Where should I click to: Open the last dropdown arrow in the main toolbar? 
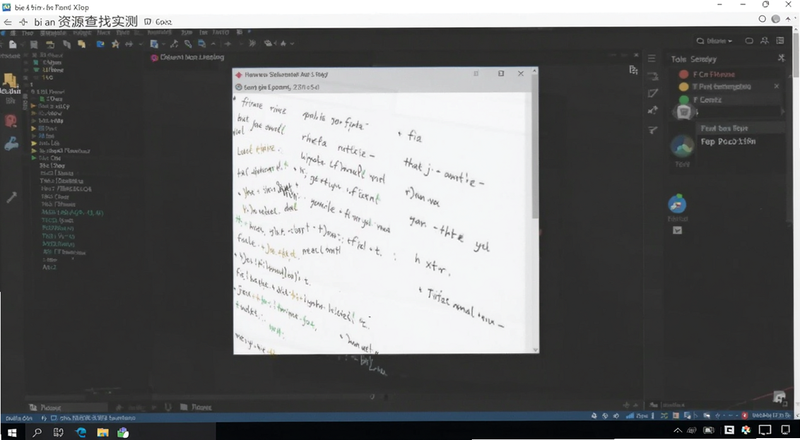coord(292,44)
